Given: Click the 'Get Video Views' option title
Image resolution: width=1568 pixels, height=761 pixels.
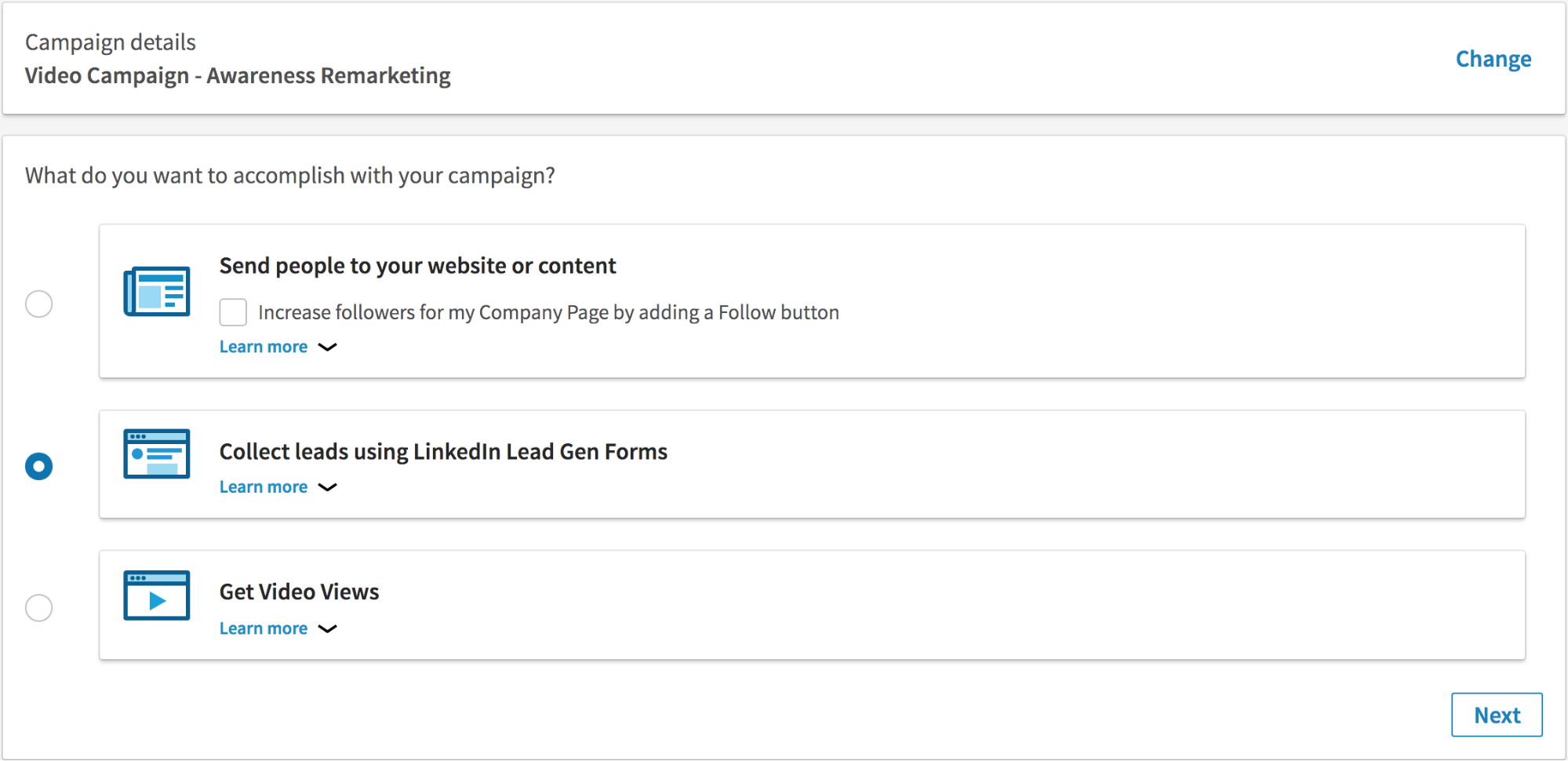Looking at the screenshot, I should click(299, 592).
